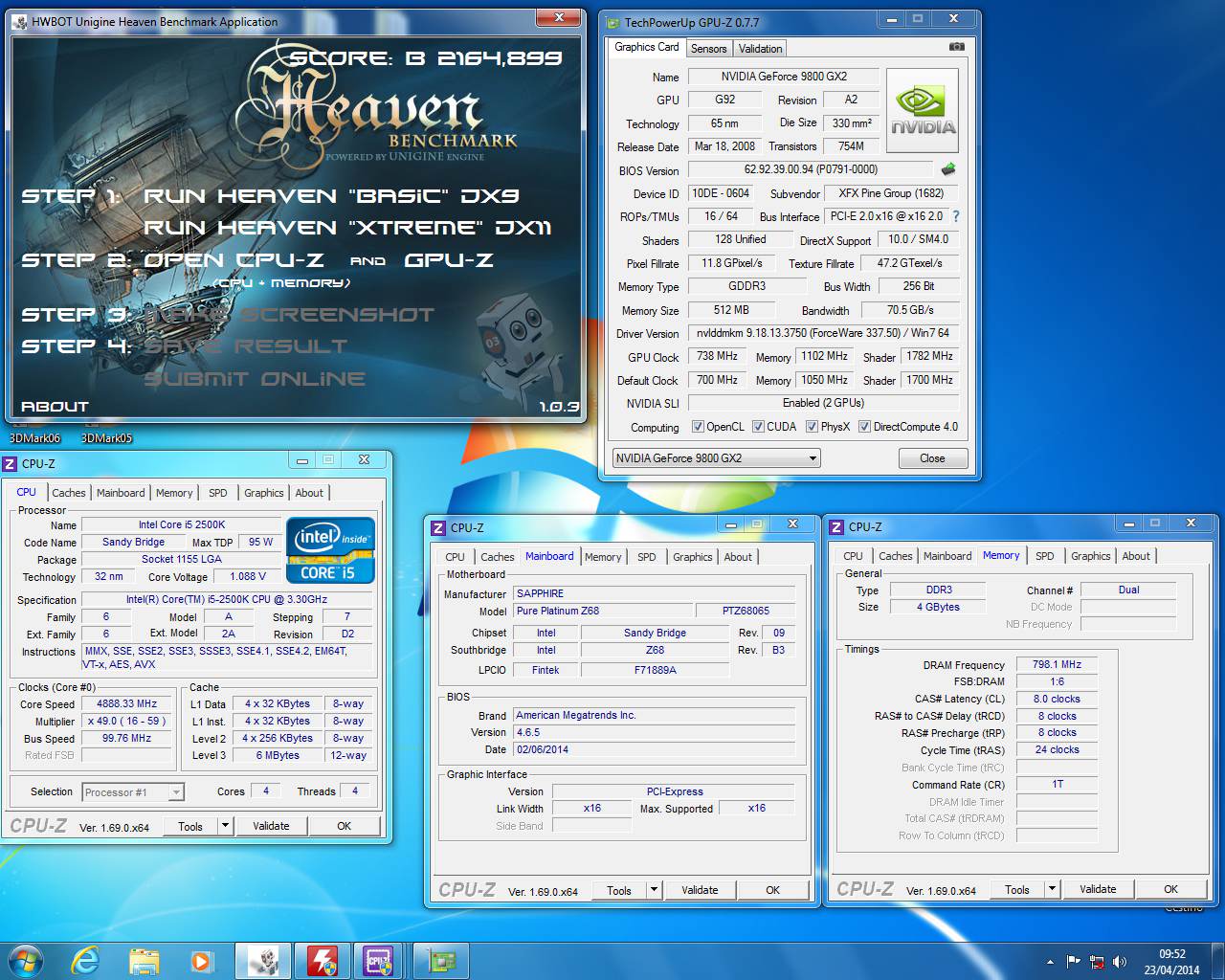Click the Action Center flag tray icon
The width and height of the screenshot is (1225, 980).
coord(1073,962)
